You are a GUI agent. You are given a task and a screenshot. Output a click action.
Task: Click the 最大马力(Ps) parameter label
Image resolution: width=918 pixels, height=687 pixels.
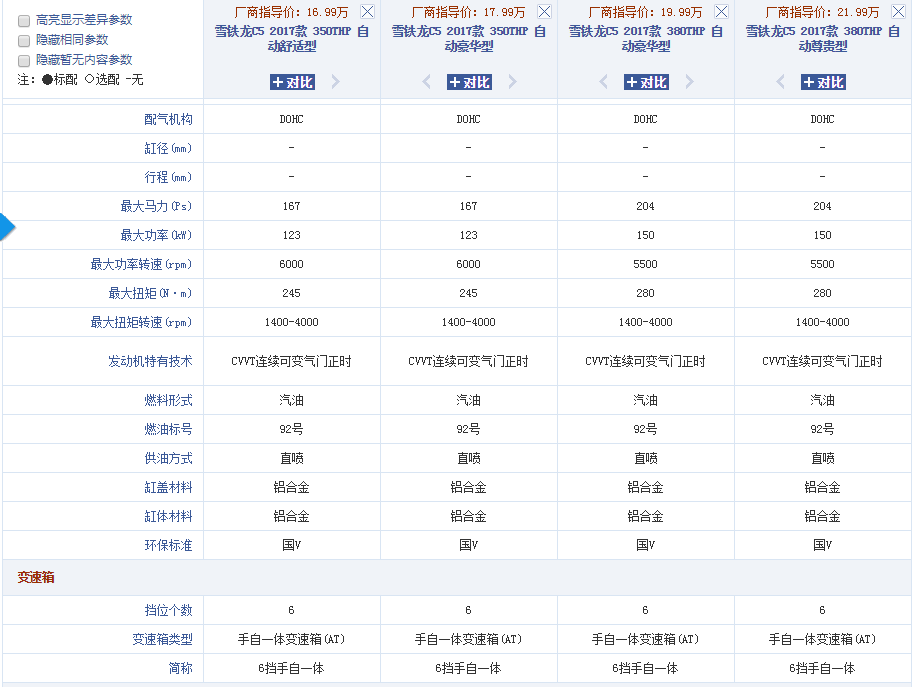[x=156, y=206]
